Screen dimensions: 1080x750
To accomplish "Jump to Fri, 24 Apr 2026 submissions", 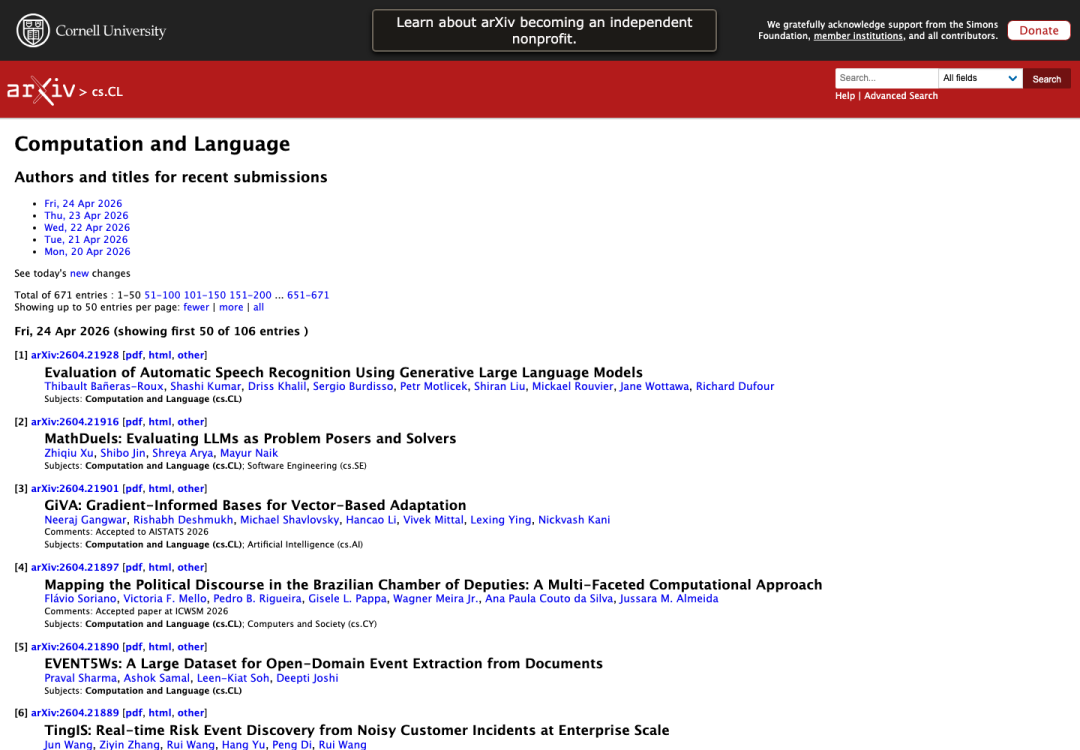I will point(83,203).
